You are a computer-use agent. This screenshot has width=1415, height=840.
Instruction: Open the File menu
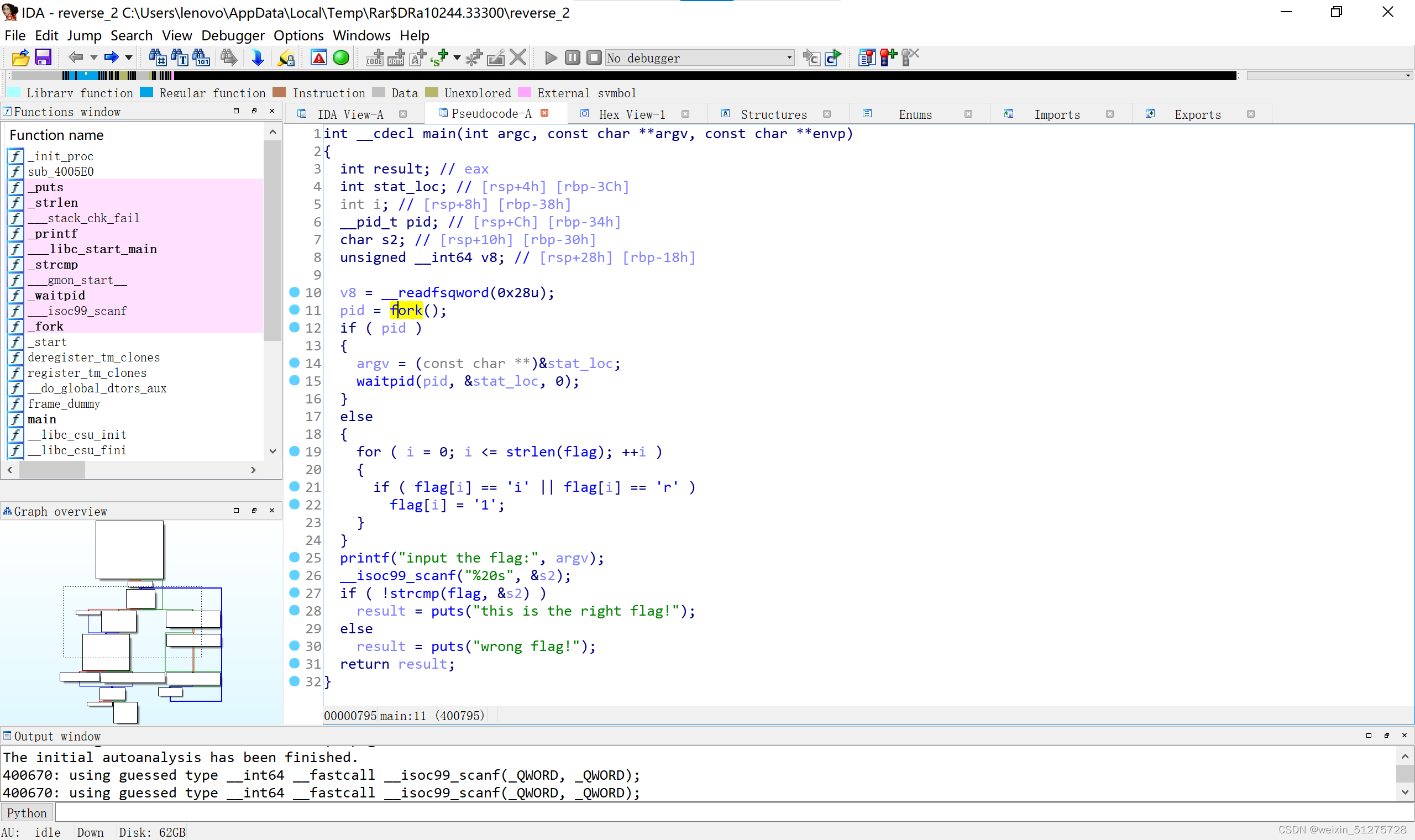[15, 36]
